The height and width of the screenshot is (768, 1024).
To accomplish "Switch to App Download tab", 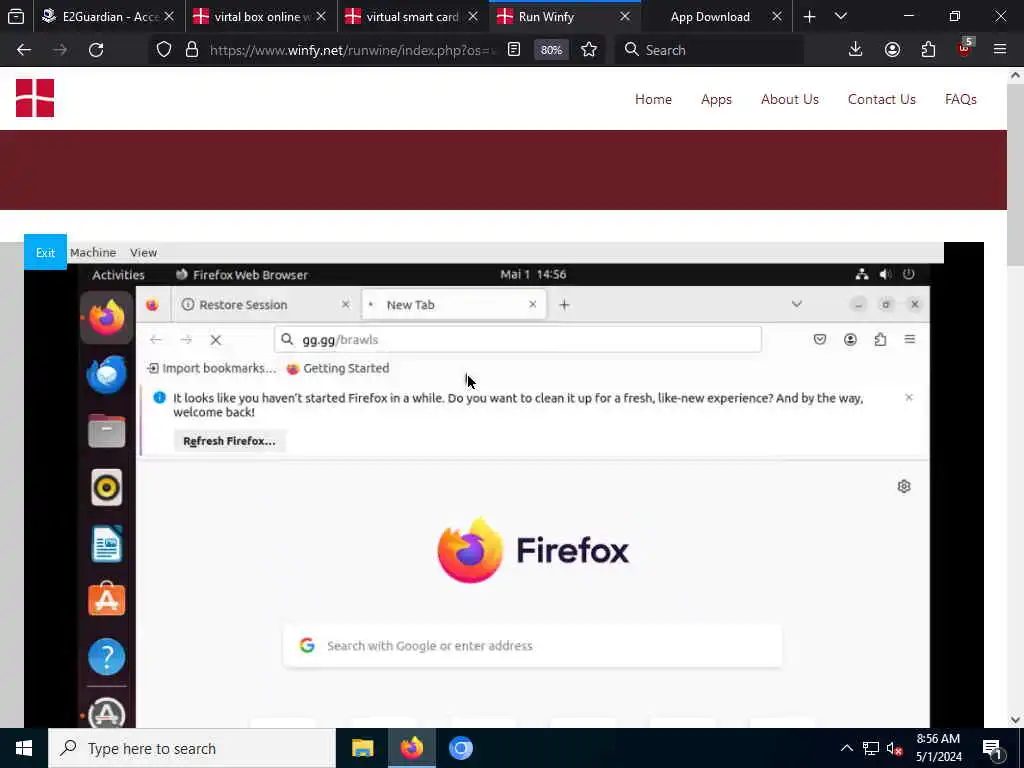I will pyautogui.click(x=716, y=16).
